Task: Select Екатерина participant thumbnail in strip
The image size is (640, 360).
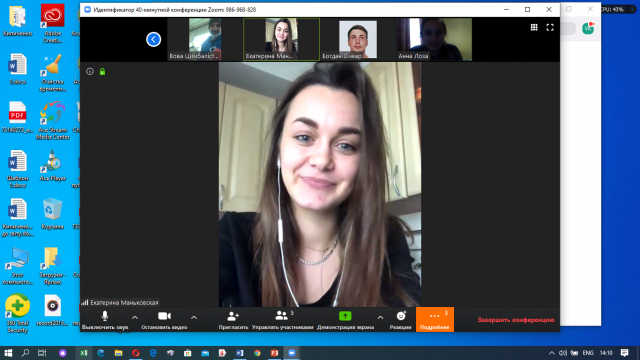Action: [281, 39]
